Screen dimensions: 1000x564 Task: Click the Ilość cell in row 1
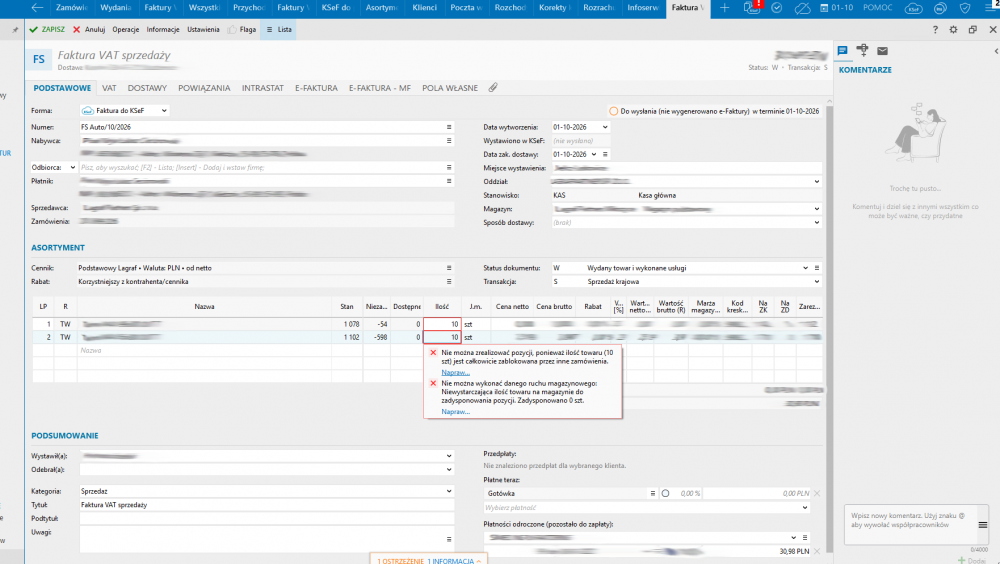point(442,324)
